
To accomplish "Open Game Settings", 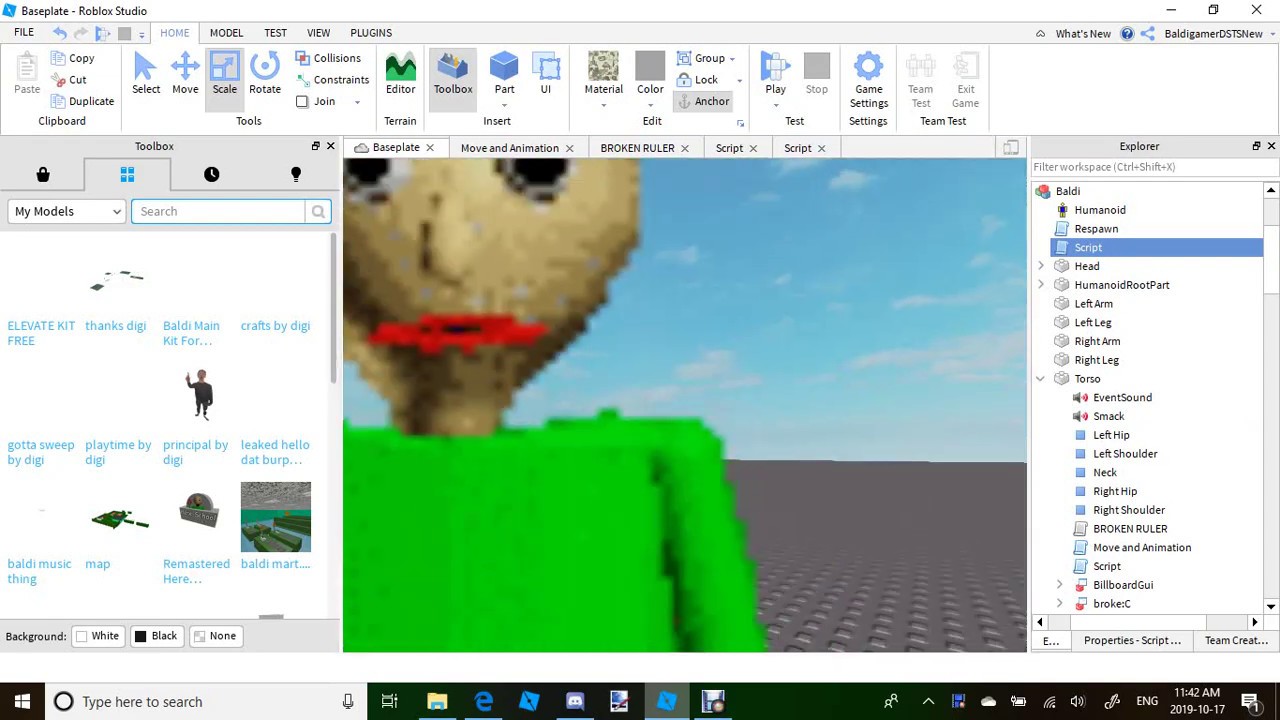I will pyautogui.click(x=868, y=80).
